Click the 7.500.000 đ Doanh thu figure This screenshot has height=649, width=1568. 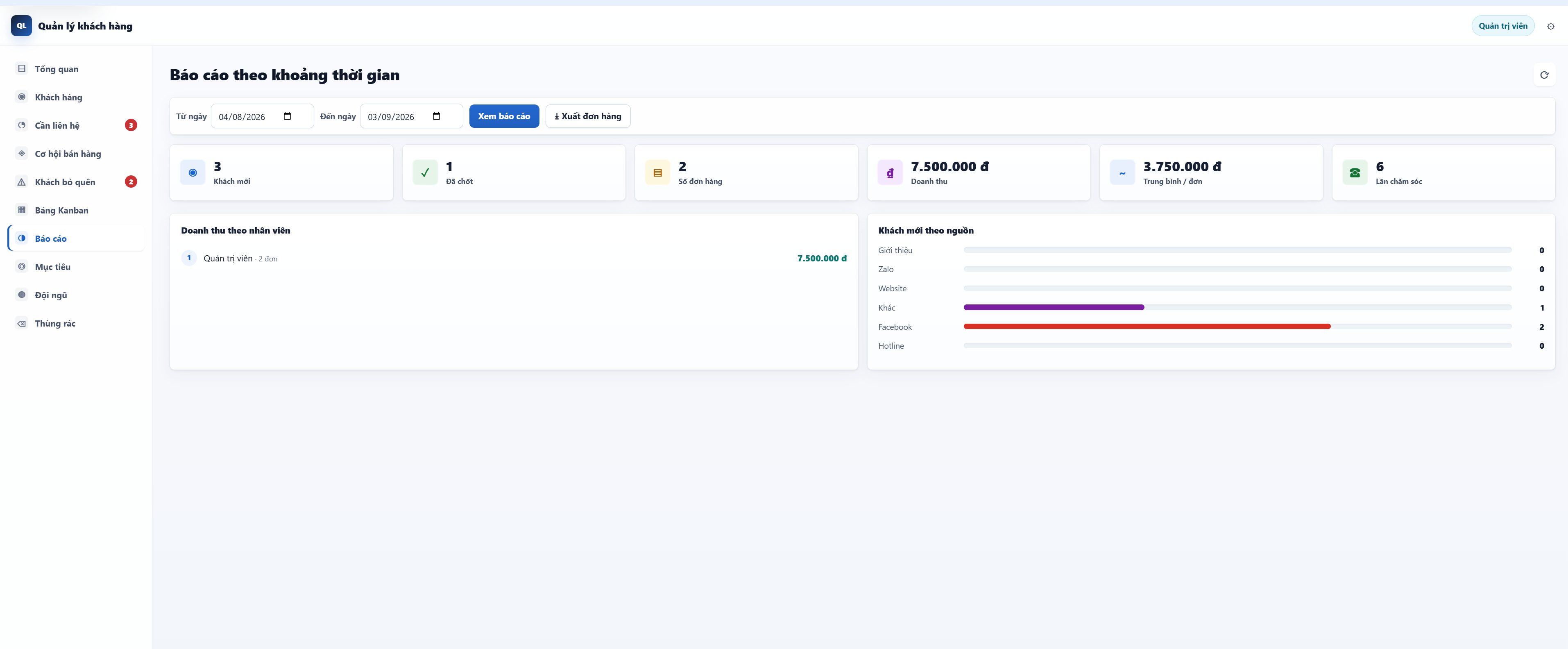949,167
